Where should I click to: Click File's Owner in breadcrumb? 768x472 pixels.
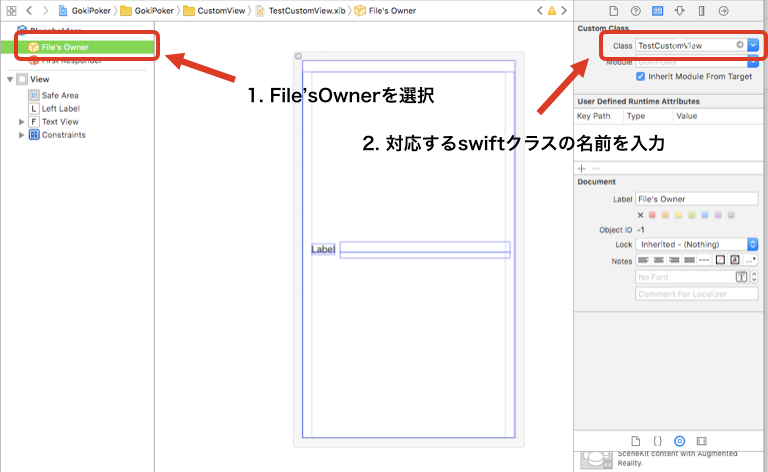click(x=385, y=10)
